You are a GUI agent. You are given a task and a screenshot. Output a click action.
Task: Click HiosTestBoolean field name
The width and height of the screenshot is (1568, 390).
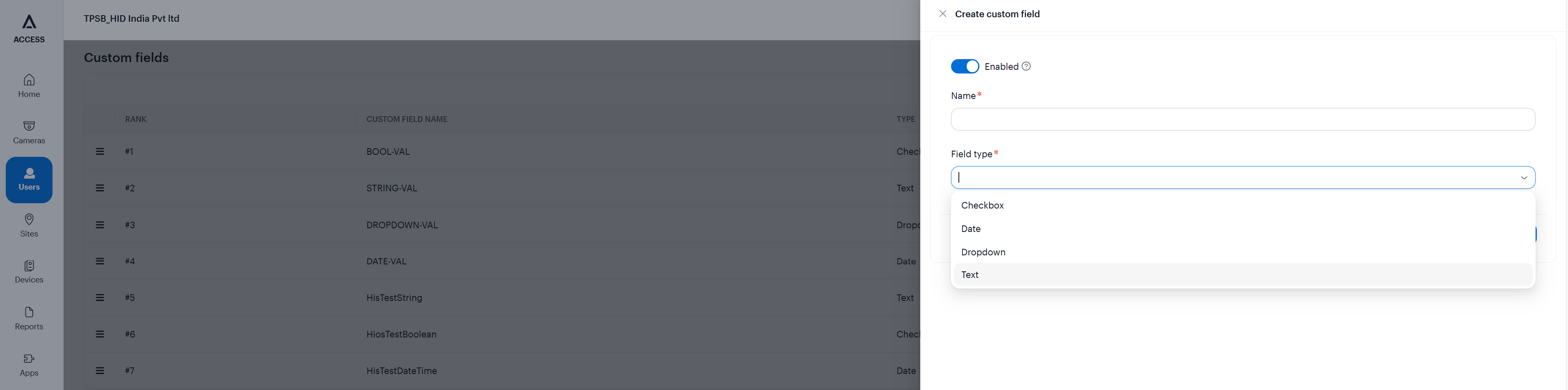(x=401, y=334)
